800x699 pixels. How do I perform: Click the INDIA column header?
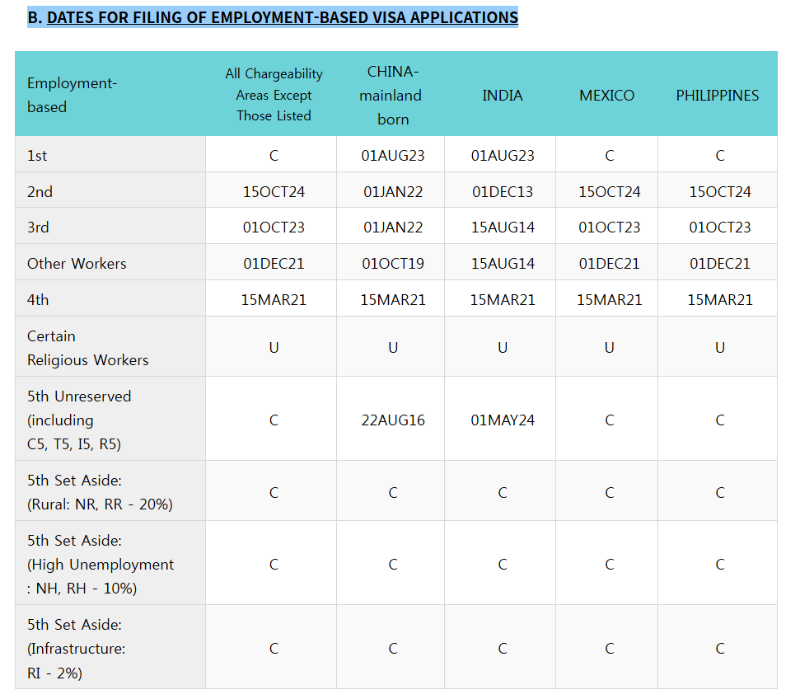503,95
